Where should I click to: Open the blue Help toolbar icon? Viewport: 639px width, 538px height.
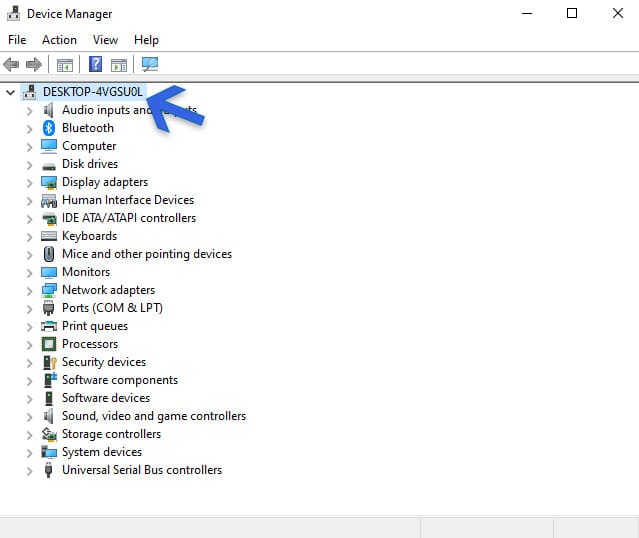pos(95,64)
